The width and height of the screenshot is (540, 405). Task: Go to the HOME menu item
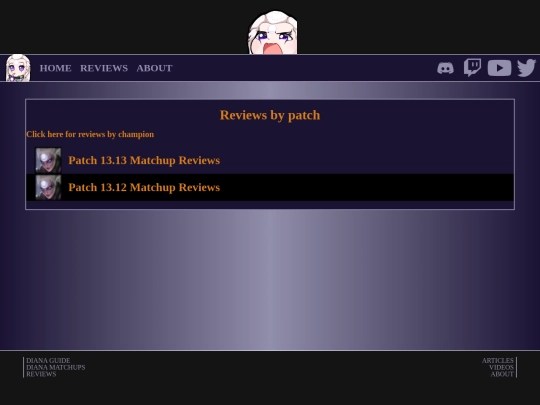tap(55, 68)
